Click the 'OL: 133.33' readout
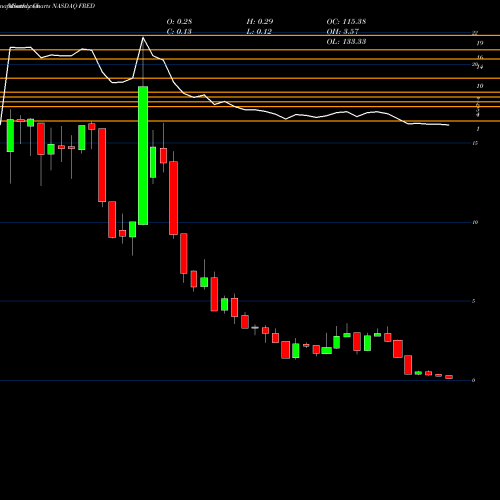Image resolution: width=500 pixels, height=500 pixels. [x=346, y=41]
